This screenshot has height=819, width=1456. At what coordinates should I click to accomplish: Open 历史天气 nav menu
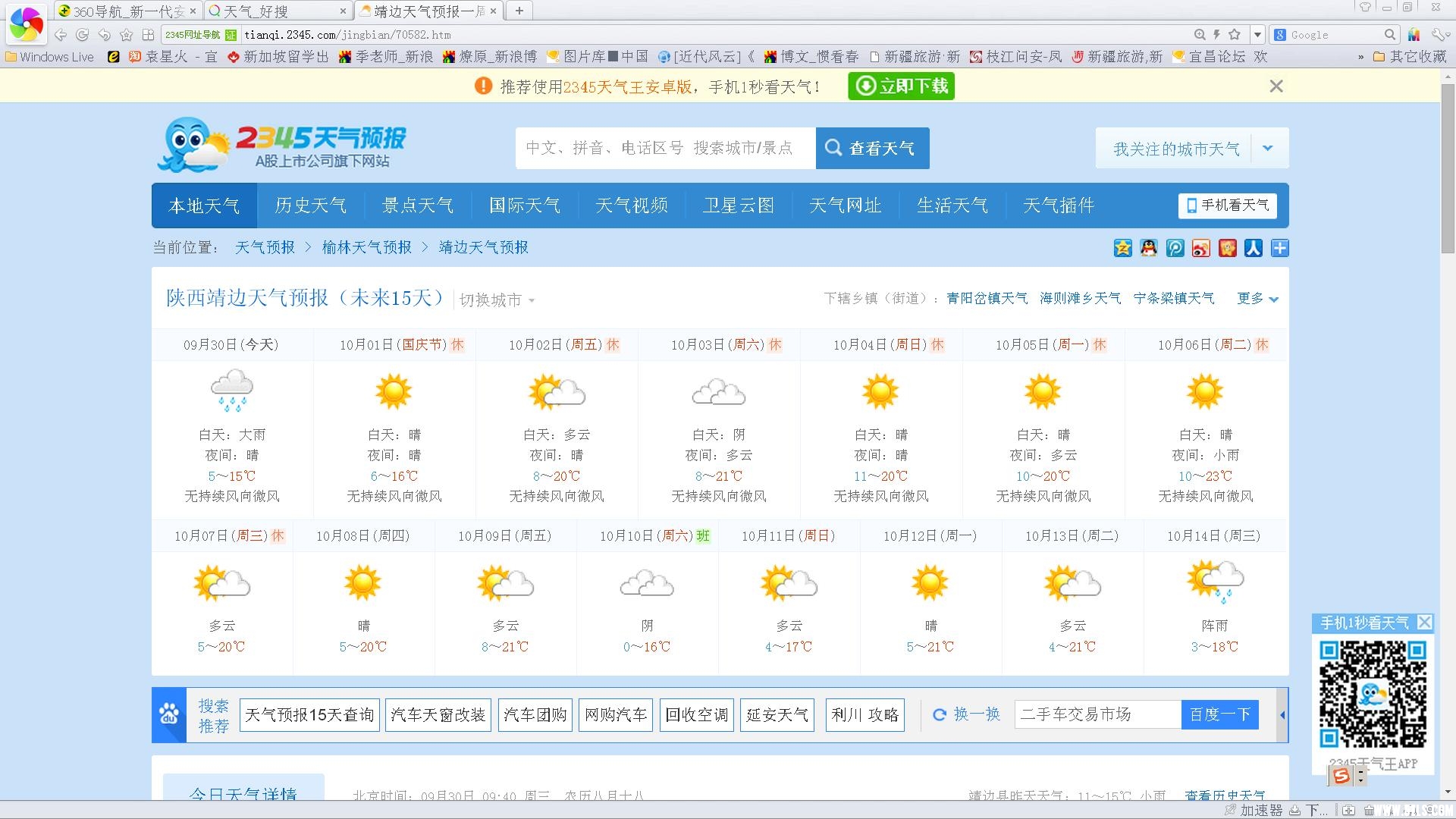(x=310, y=206)
